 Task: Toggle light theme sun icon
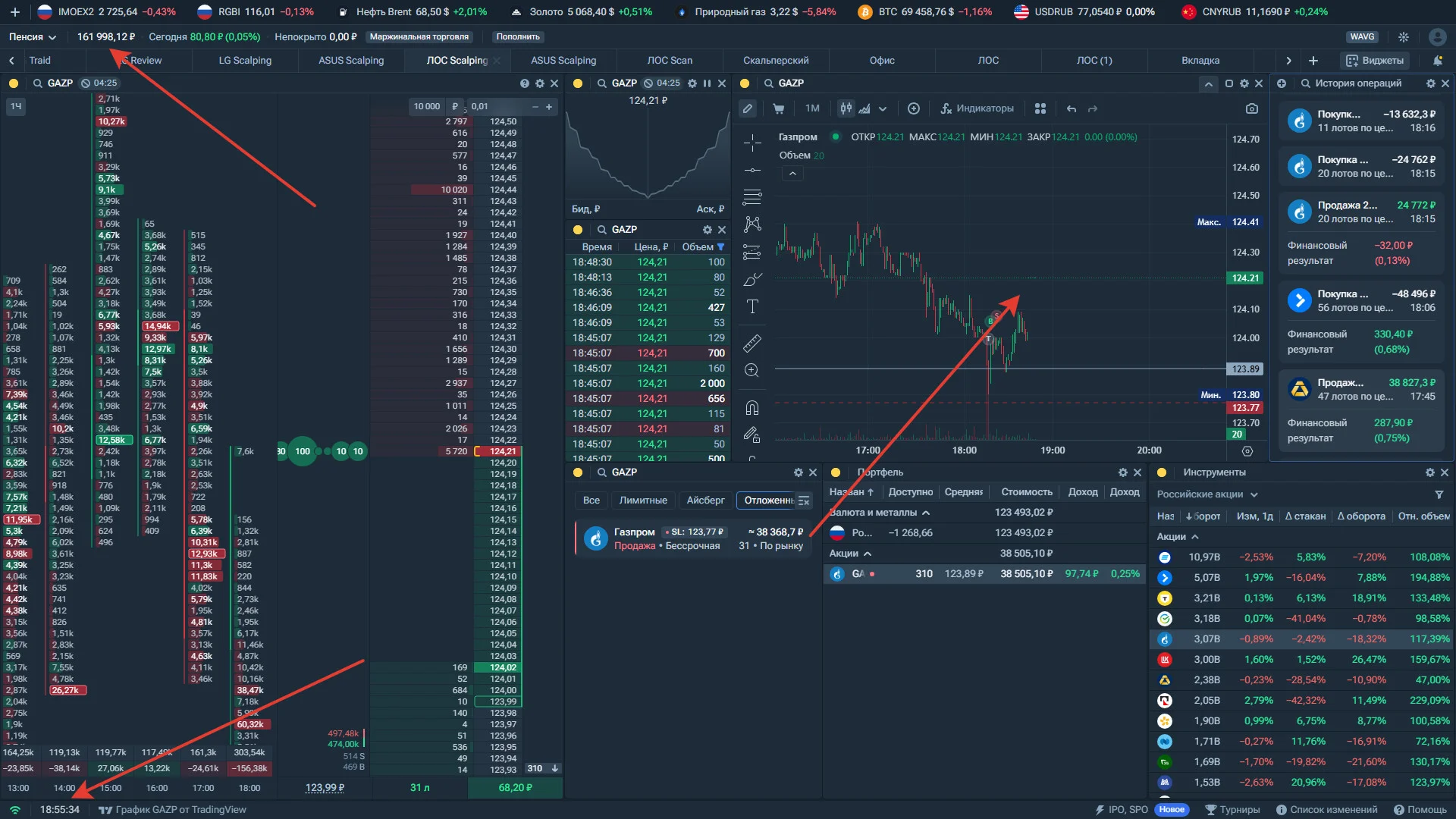(x=1404, y=36)
